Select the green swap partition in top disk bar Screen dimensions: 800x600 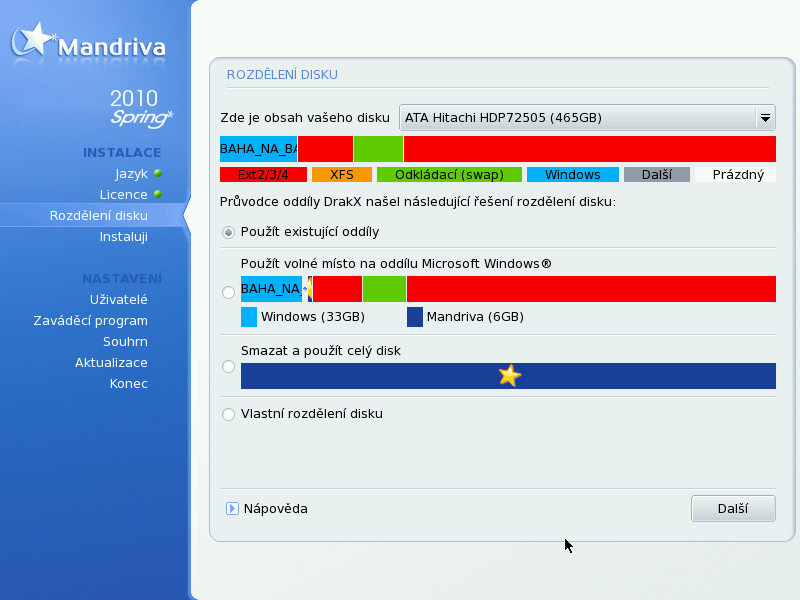378,149
